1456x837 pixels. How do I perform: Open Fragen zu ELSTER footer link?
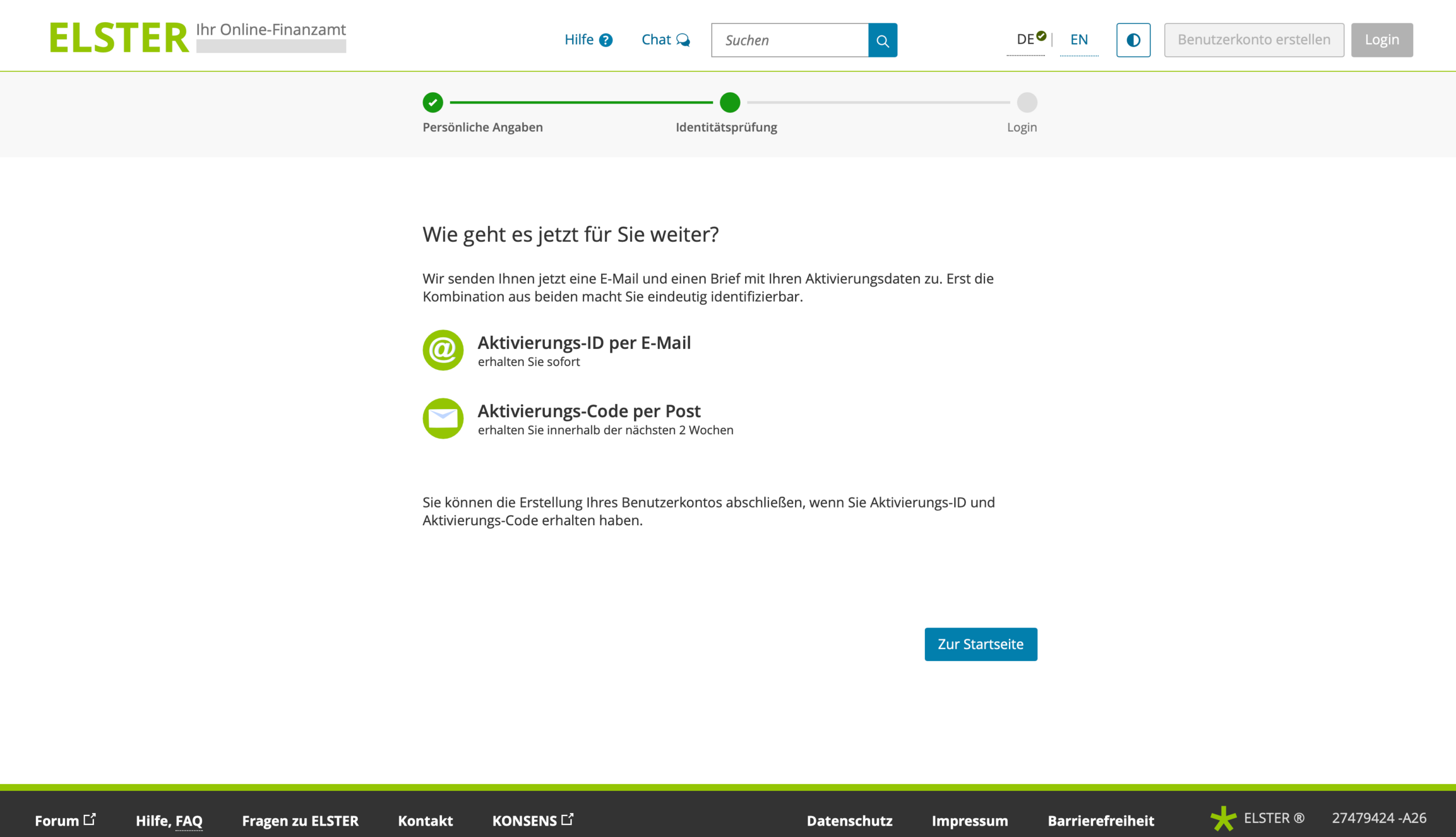click(x=300, y=821)
